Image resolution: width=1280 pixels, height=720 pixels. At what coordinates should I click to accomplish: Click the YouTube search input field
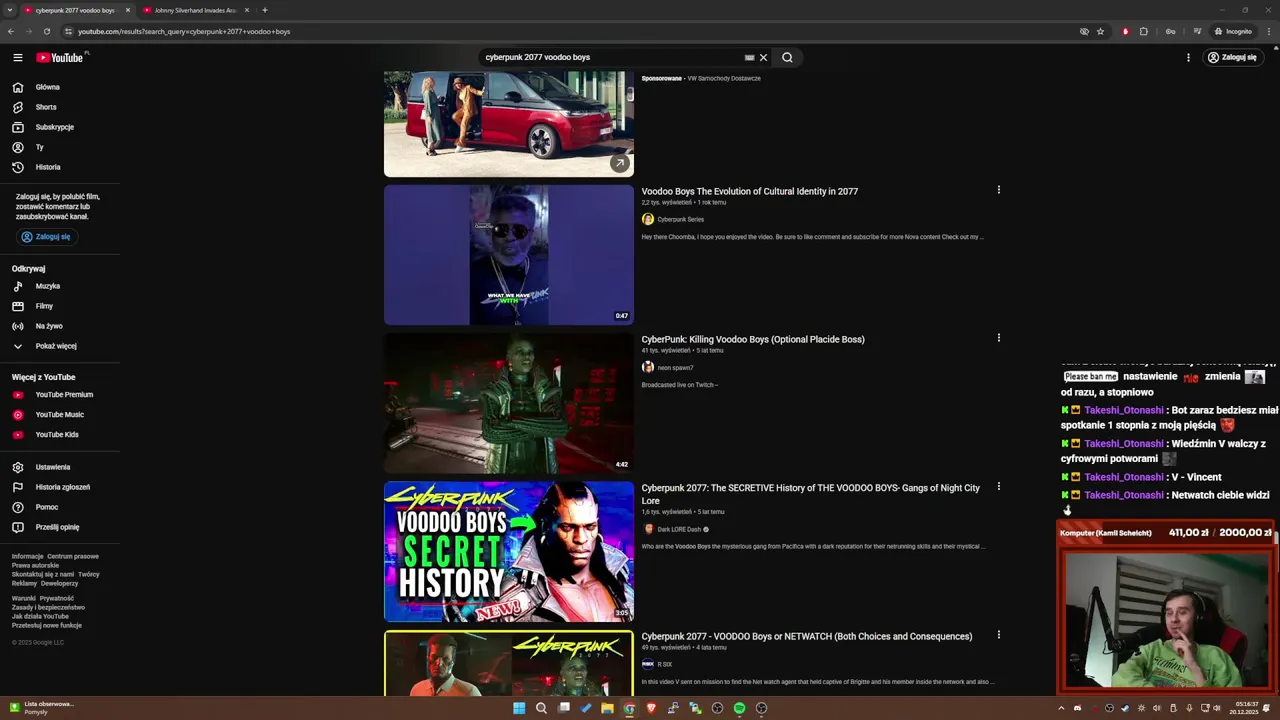coord(610,58)
